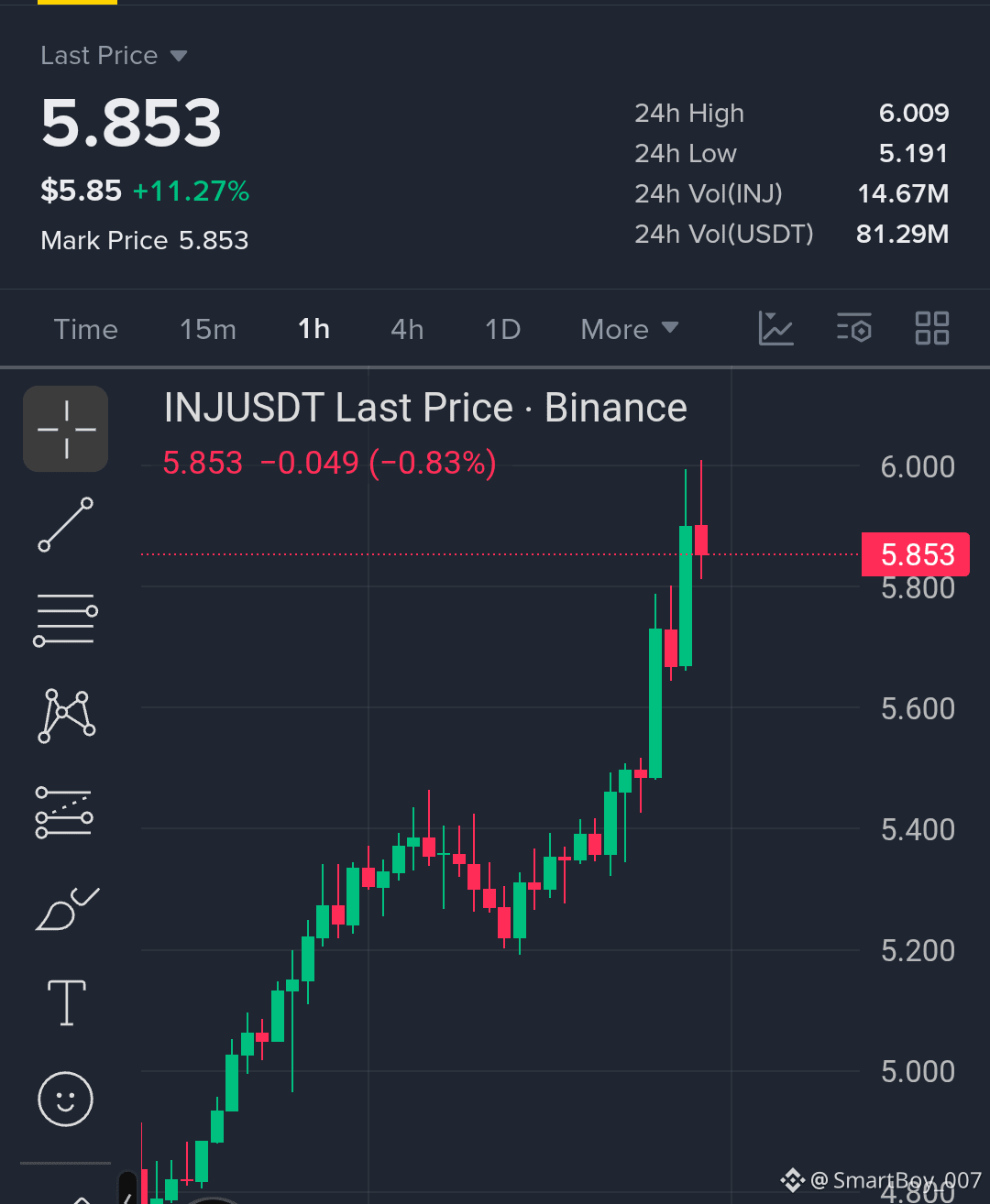This screenshot has height=1204, width=990.
Task: Click the red 5.853 price label on axis
Action: point(916,554)
